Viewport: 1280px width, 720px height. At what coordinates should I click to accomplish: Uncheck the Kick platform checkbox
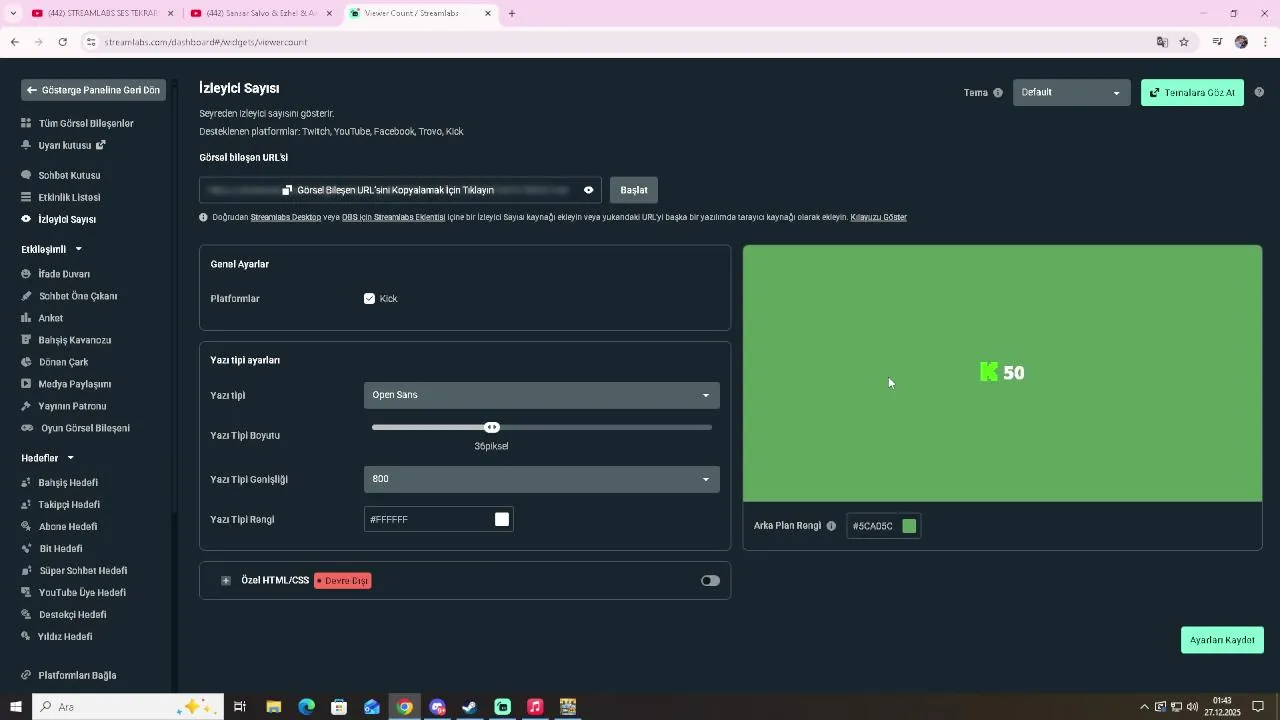(369, 299)
